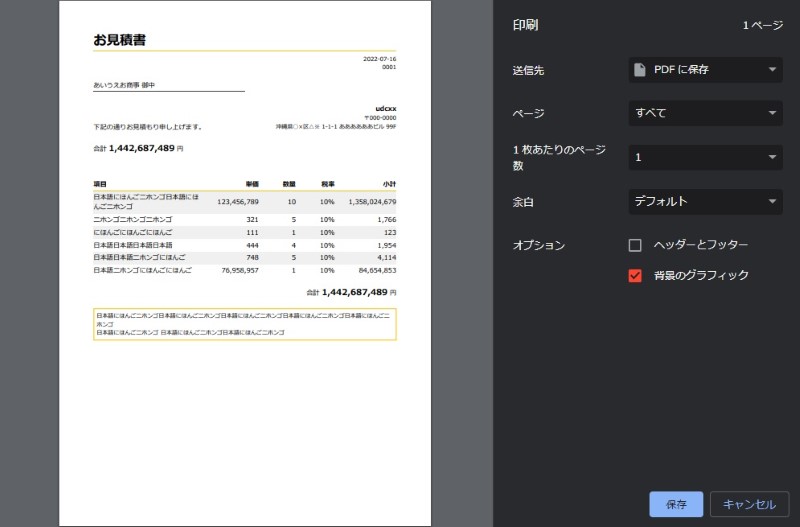Click the あいうえお商事 御中 recipient line
The image size is (800, 527).
(124, 85)
